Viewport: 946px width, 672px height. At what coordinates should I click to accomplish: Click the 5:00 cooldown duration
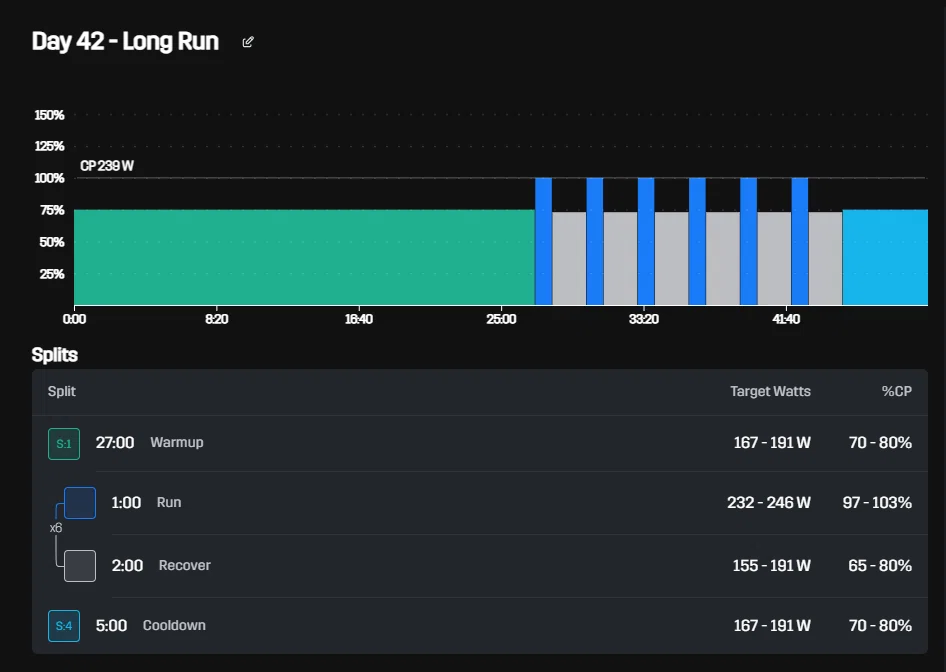[x=111, y=626]
